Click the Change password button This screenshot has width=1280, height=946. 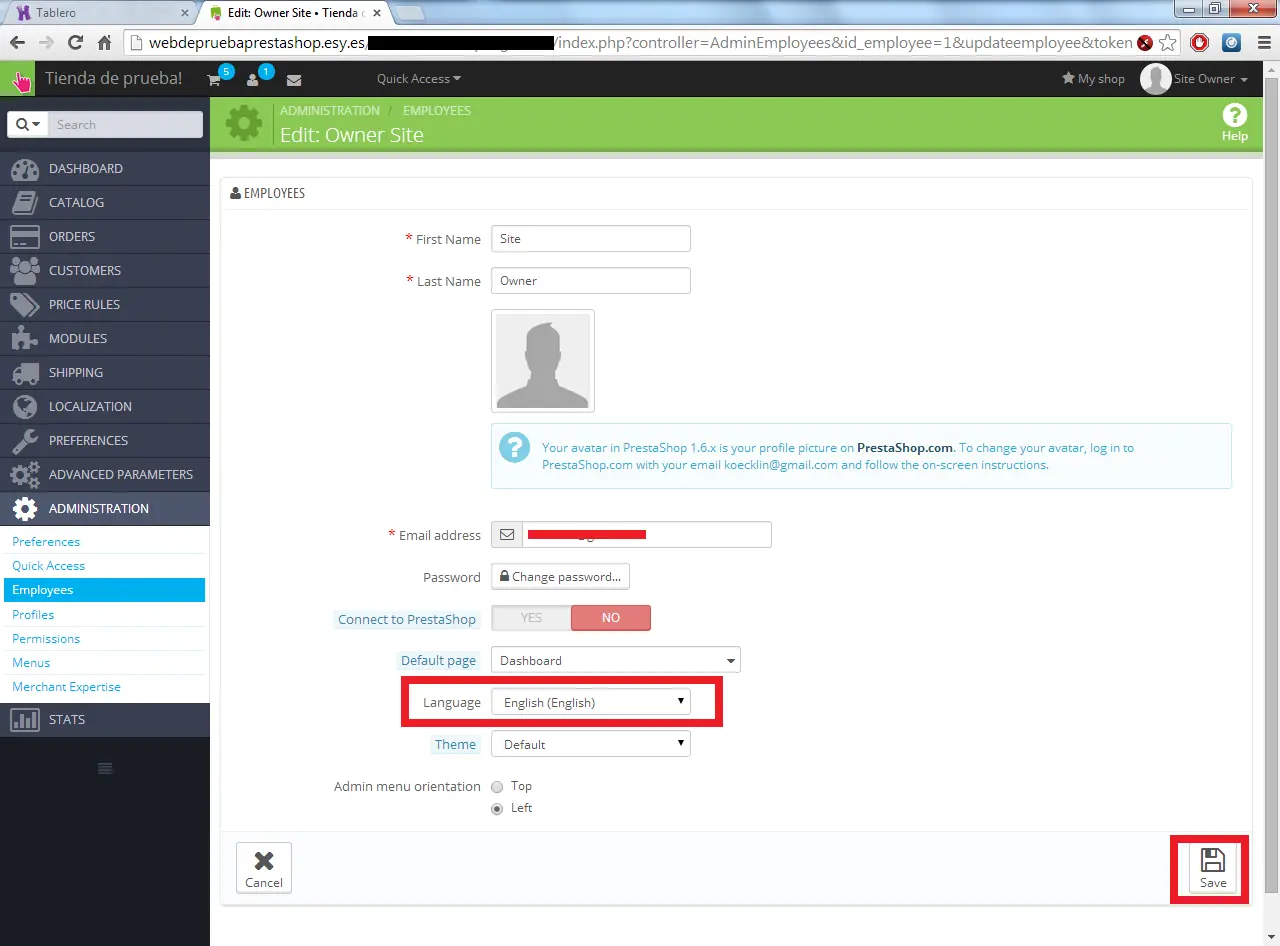560,577
